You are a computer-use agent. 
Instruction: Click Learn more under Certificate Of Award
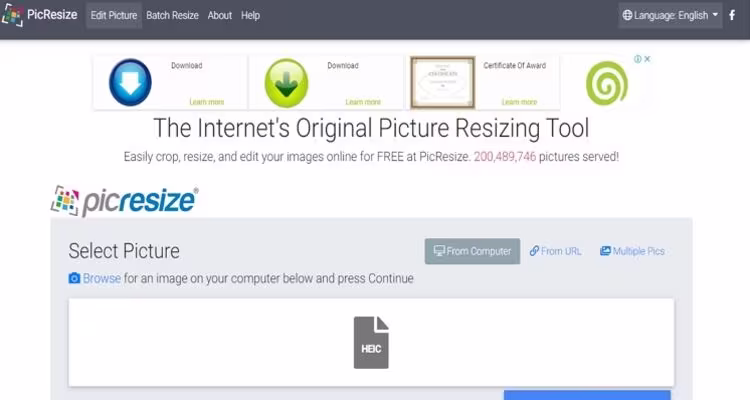(x=519, y=102)
